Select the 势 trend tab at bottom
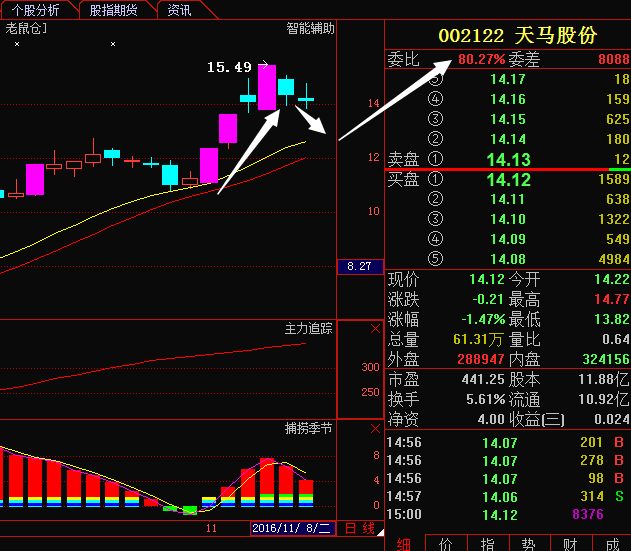Screen dimensions: 631x551 528,543
